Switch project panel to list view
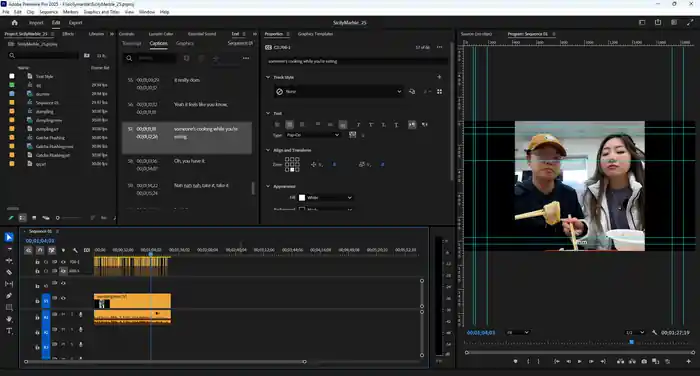The height and width of the screenshot is (376, 700). tap(22, 218)
